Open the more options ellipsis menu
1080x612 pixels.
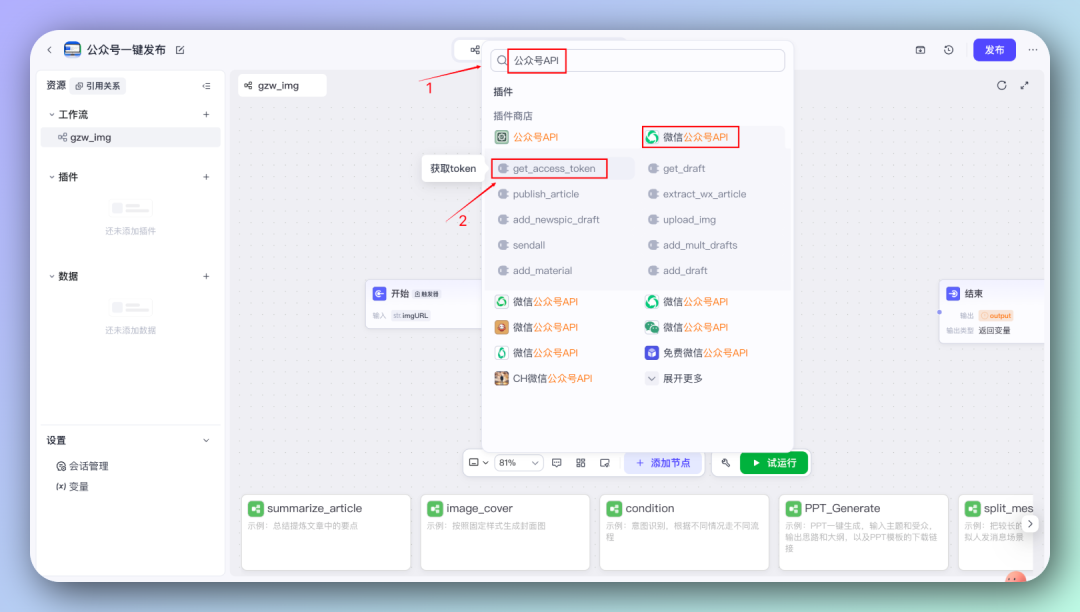[1032, 50]
